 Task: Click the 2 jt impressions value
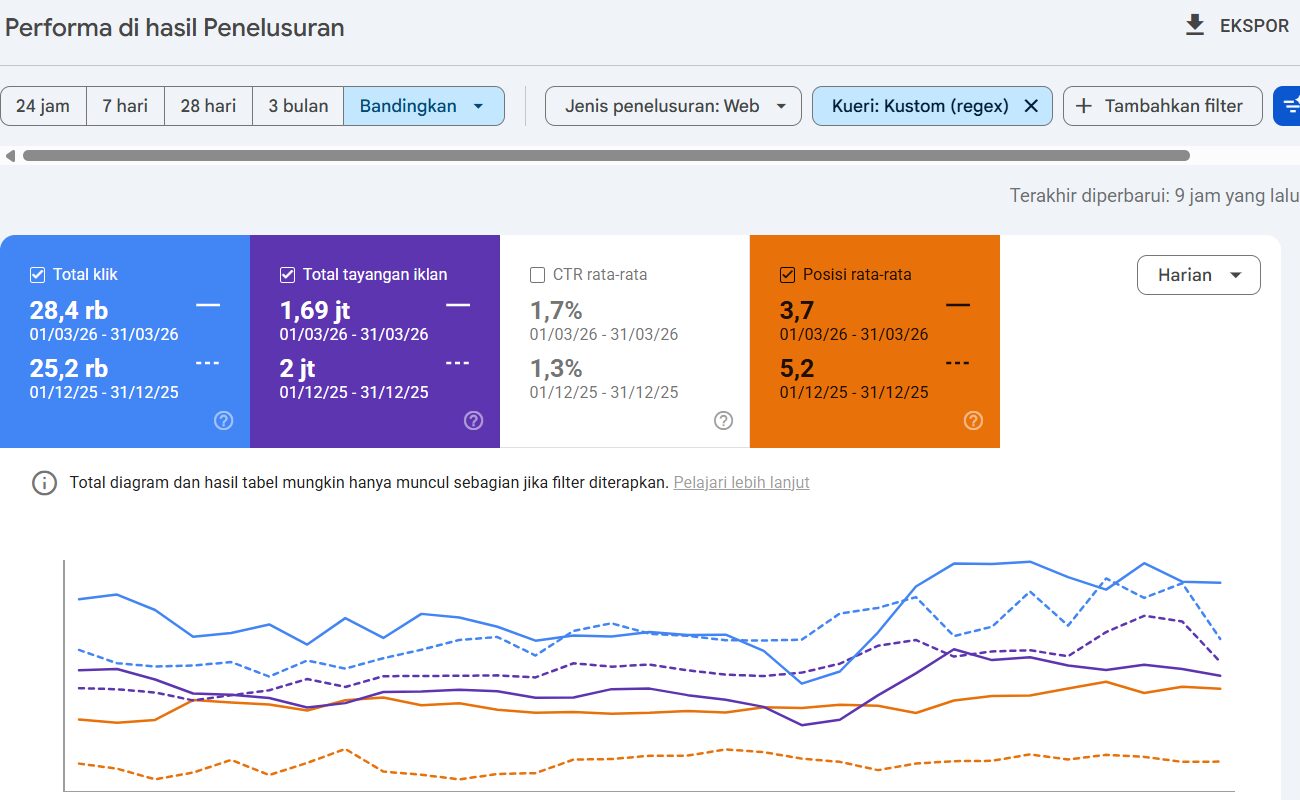pyautogui.click(x=298, y=369)
